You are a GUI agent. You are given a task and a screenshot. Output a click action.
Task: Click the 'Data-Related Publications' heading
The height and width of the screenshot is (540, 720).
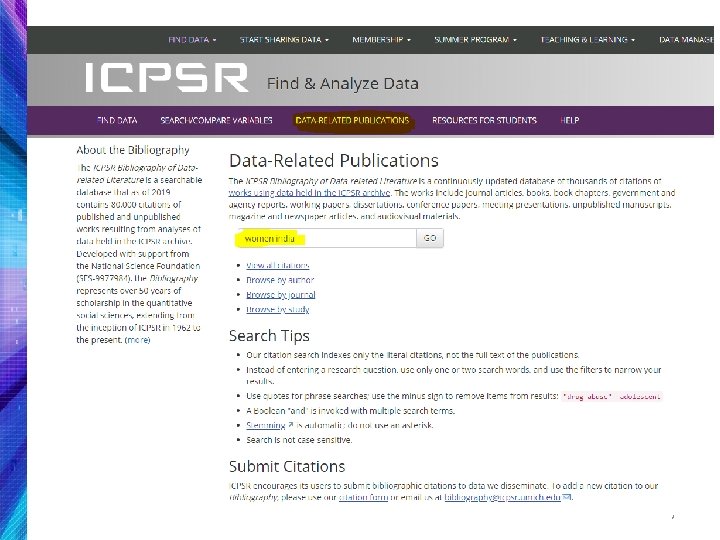point(334,161)
